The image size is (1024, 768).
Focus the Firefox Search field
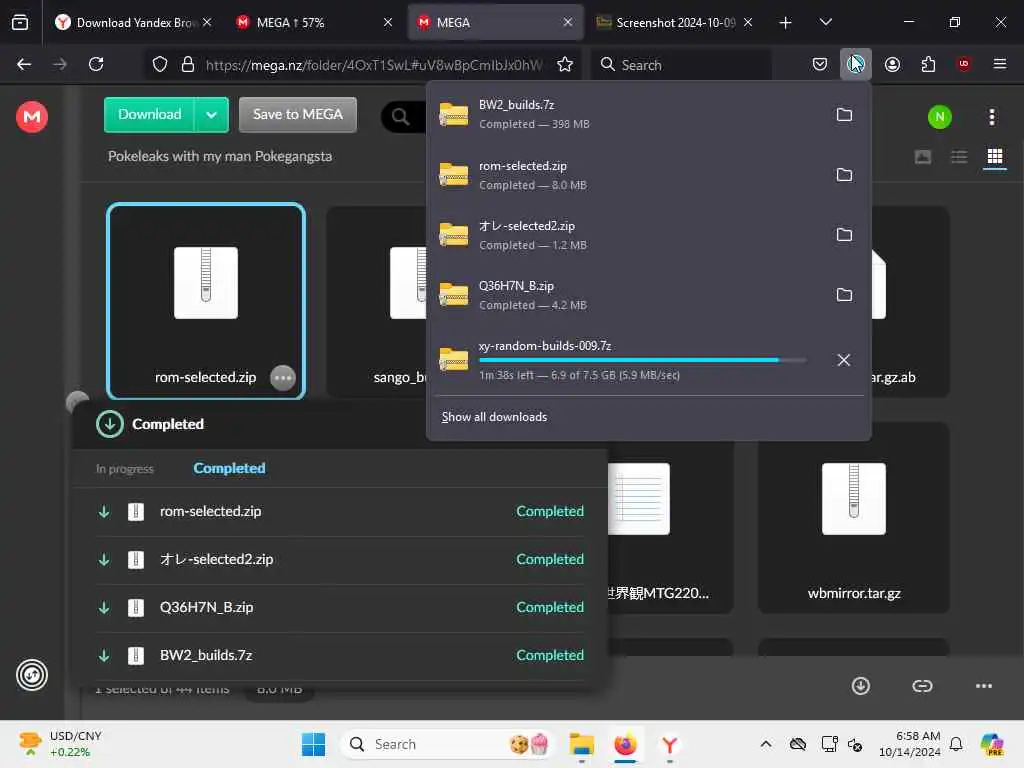click(x=681, y=64)
